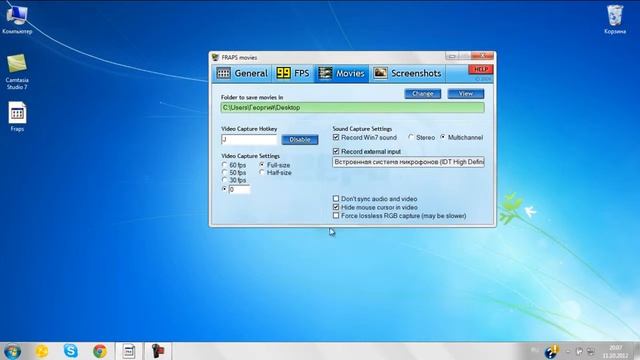This screenshot has width=640, height=360.
Task: Click the Camtasia recorder taskbar button
Action: (x=158, y=351)
